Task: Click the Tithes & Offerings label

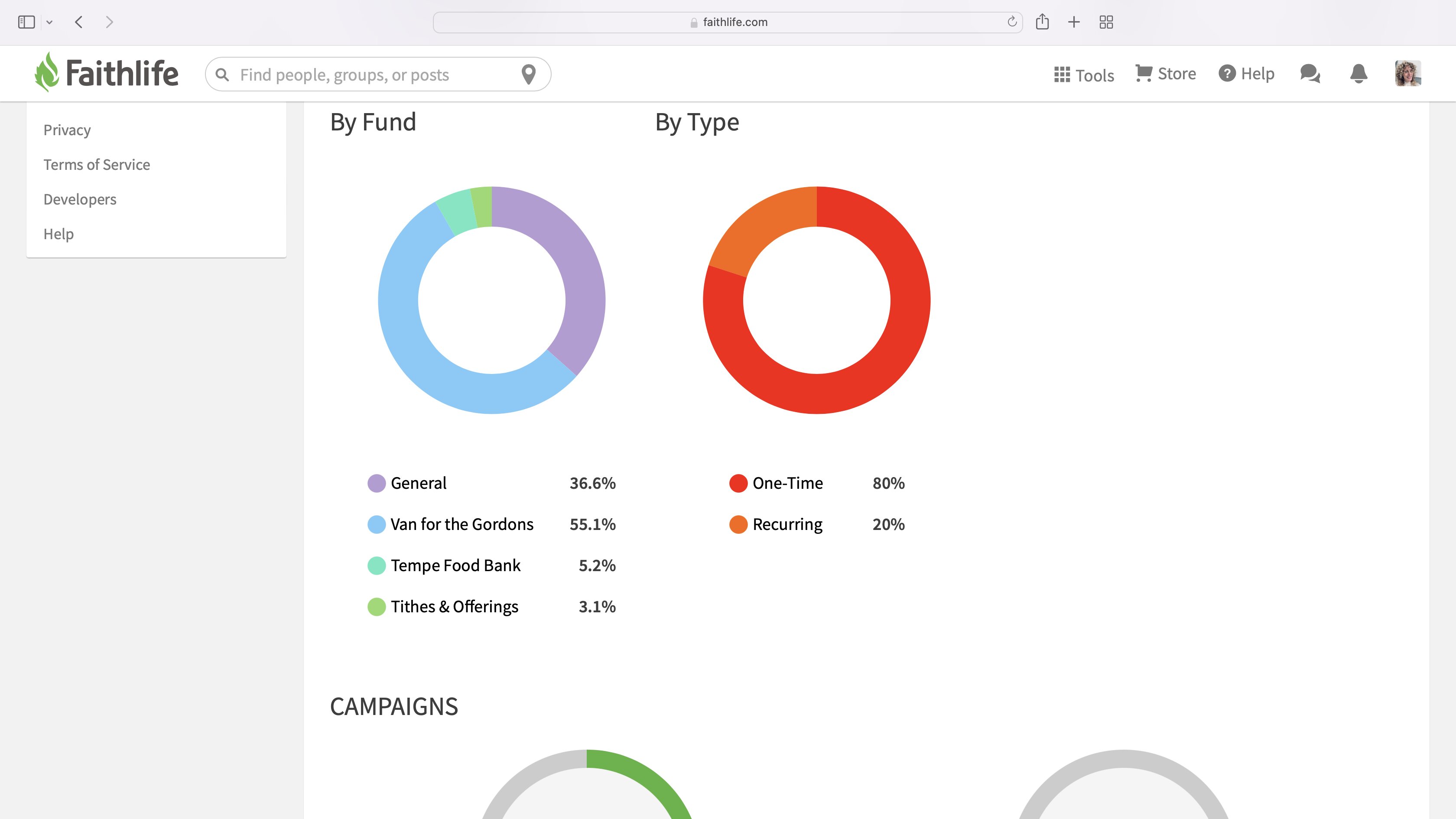Action: (455, 607)
